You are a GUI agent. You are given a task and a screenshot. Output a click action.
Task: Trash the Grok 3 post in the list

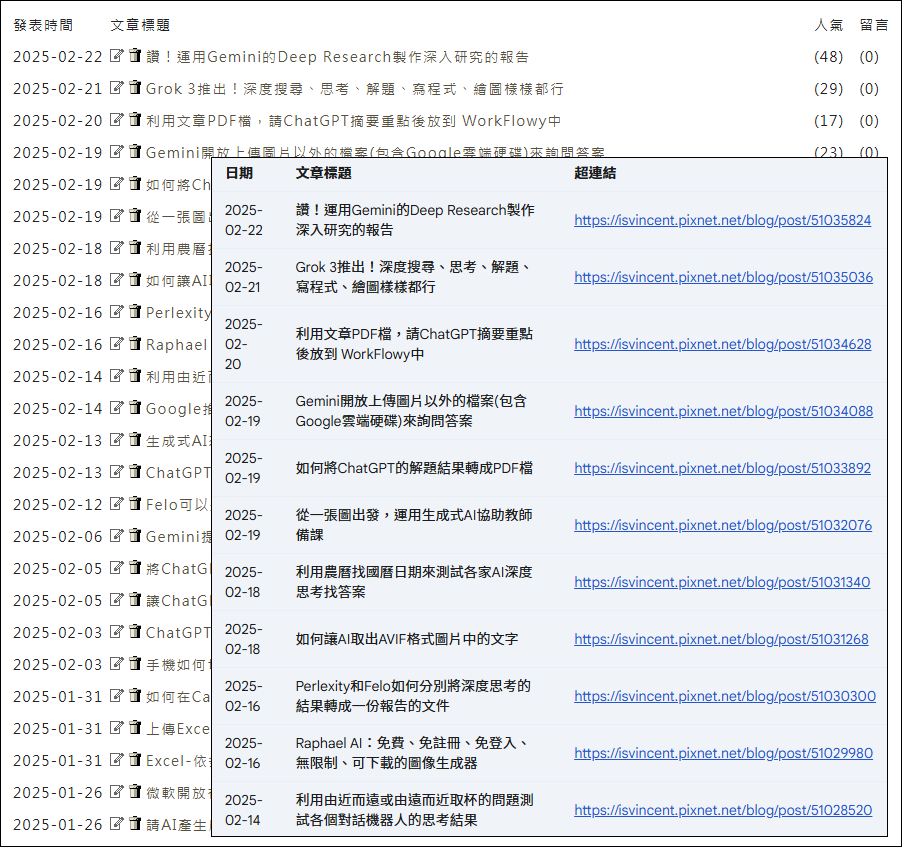(135, 88)
